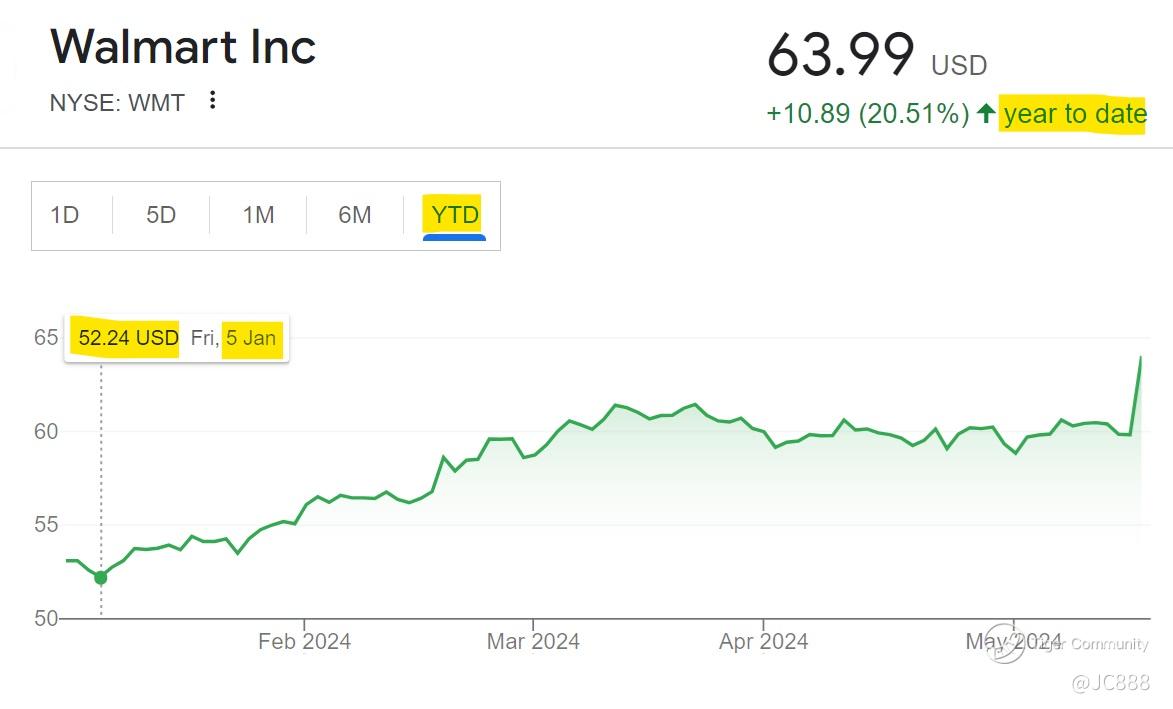Image resolution: width=1173 pixels, height=709 pixels.
Task: Choose the 6M time range tab
Action: point(355,215)
